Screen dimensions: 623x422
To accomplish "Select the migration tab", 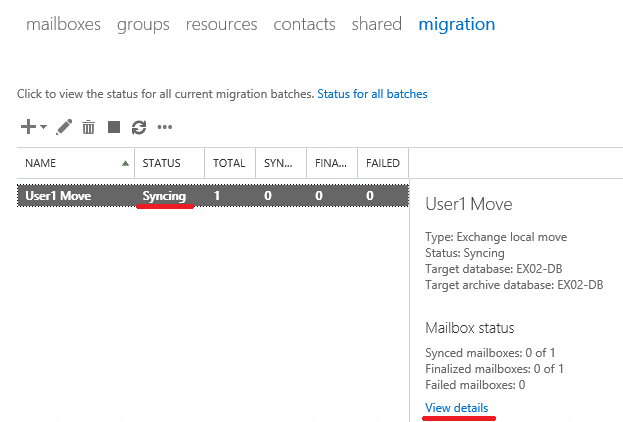I will click(457, 25).
